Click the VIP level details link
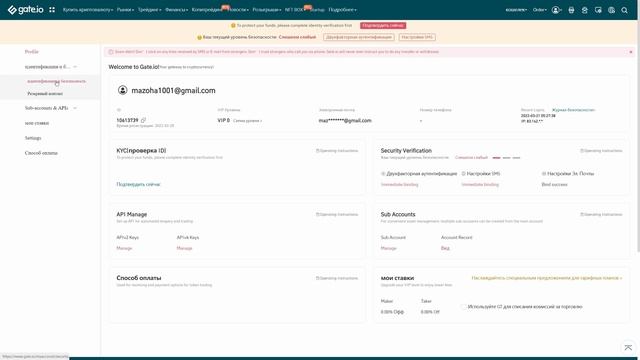 point(247,121)
